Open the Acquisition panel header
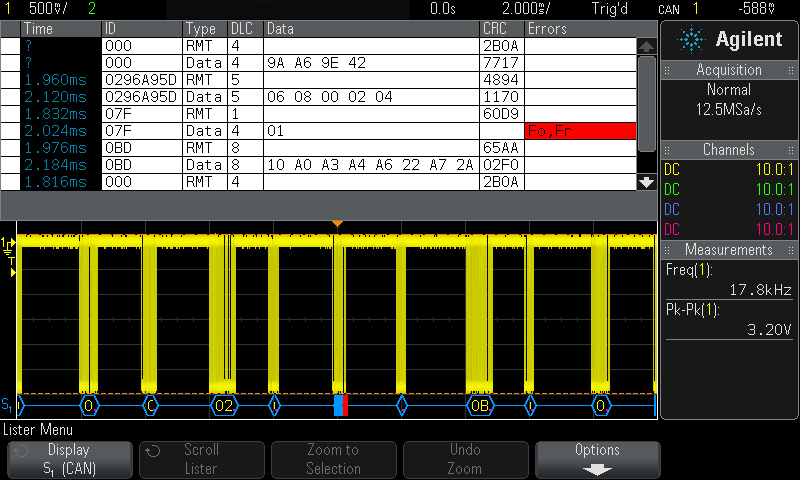The height and width of the screenshot is (480, 800). [x=729, y=69]
